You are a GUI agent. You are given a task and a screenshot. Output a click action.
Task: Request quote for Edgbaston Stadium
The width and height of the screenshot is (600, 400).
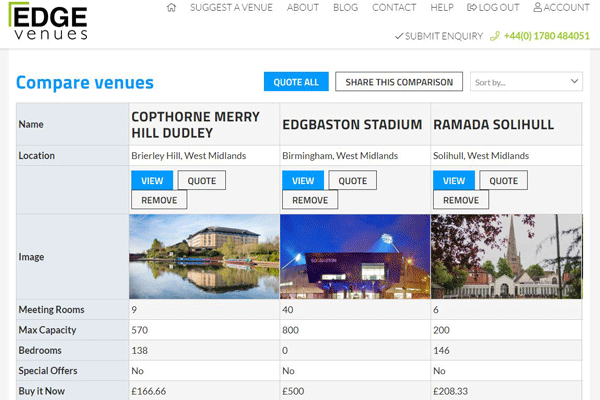(x=352, y=180)
